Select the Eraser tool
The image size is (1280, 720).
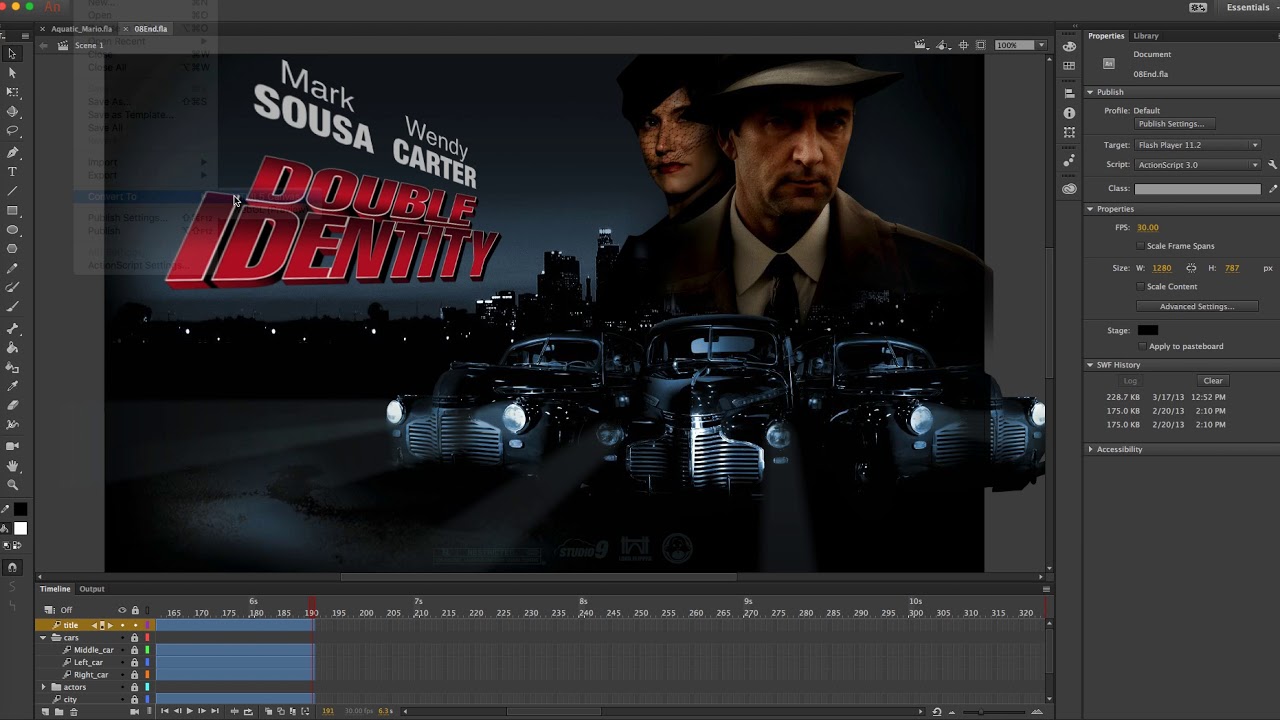(x=12, y=405)
